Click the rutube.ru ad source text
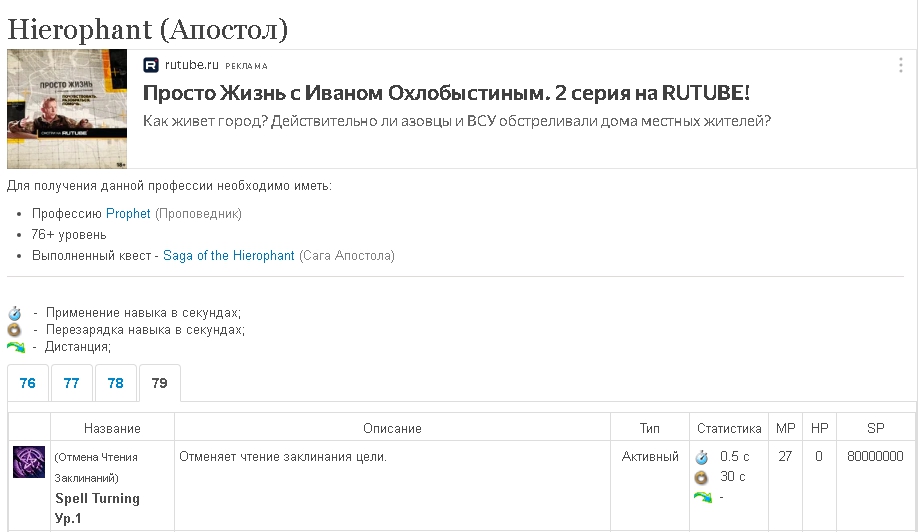The image size is (920, 532). [x=191, y=65]
